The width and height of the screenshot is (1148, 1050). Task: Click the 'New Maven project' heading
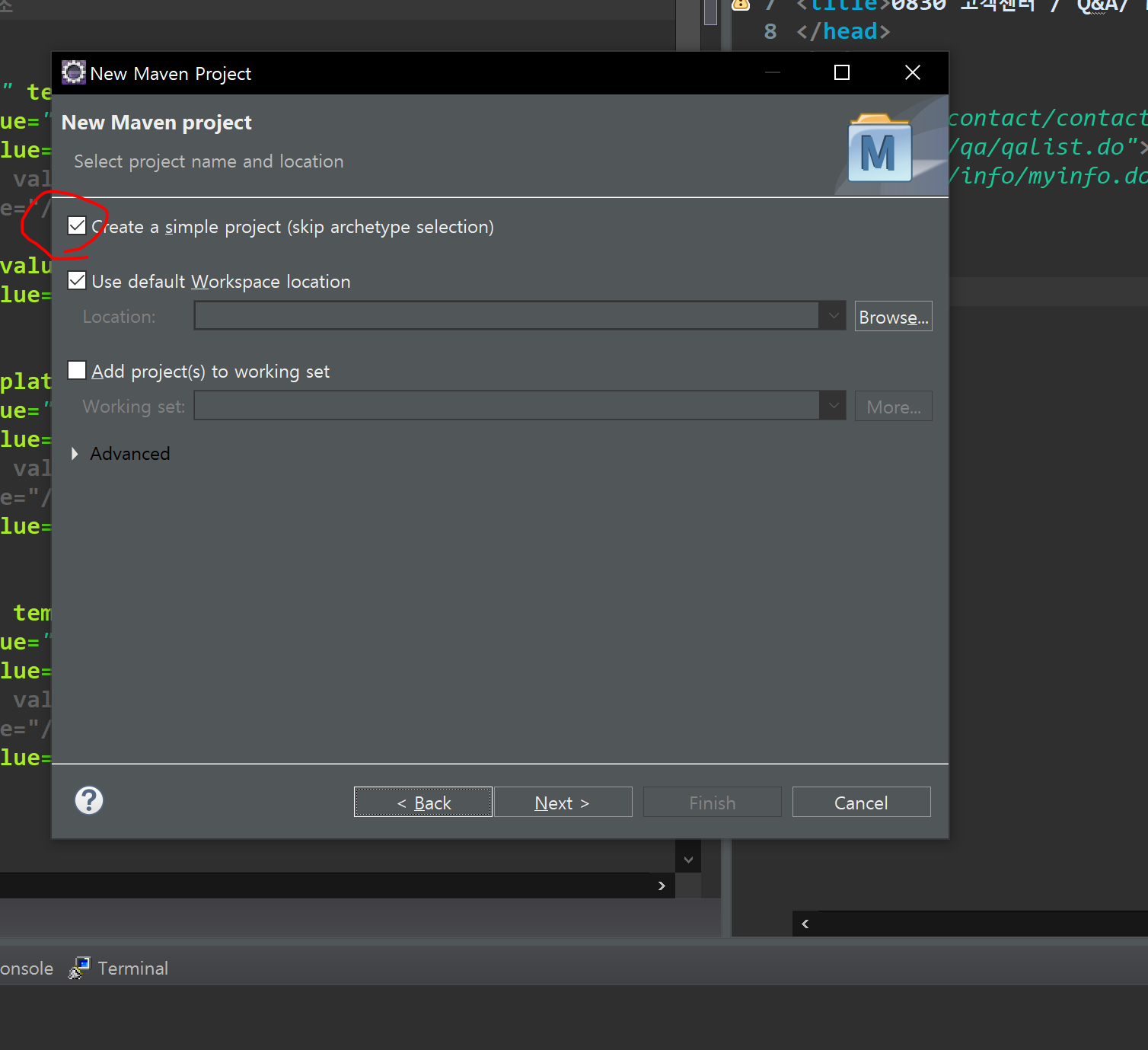(x=156, y=123)
